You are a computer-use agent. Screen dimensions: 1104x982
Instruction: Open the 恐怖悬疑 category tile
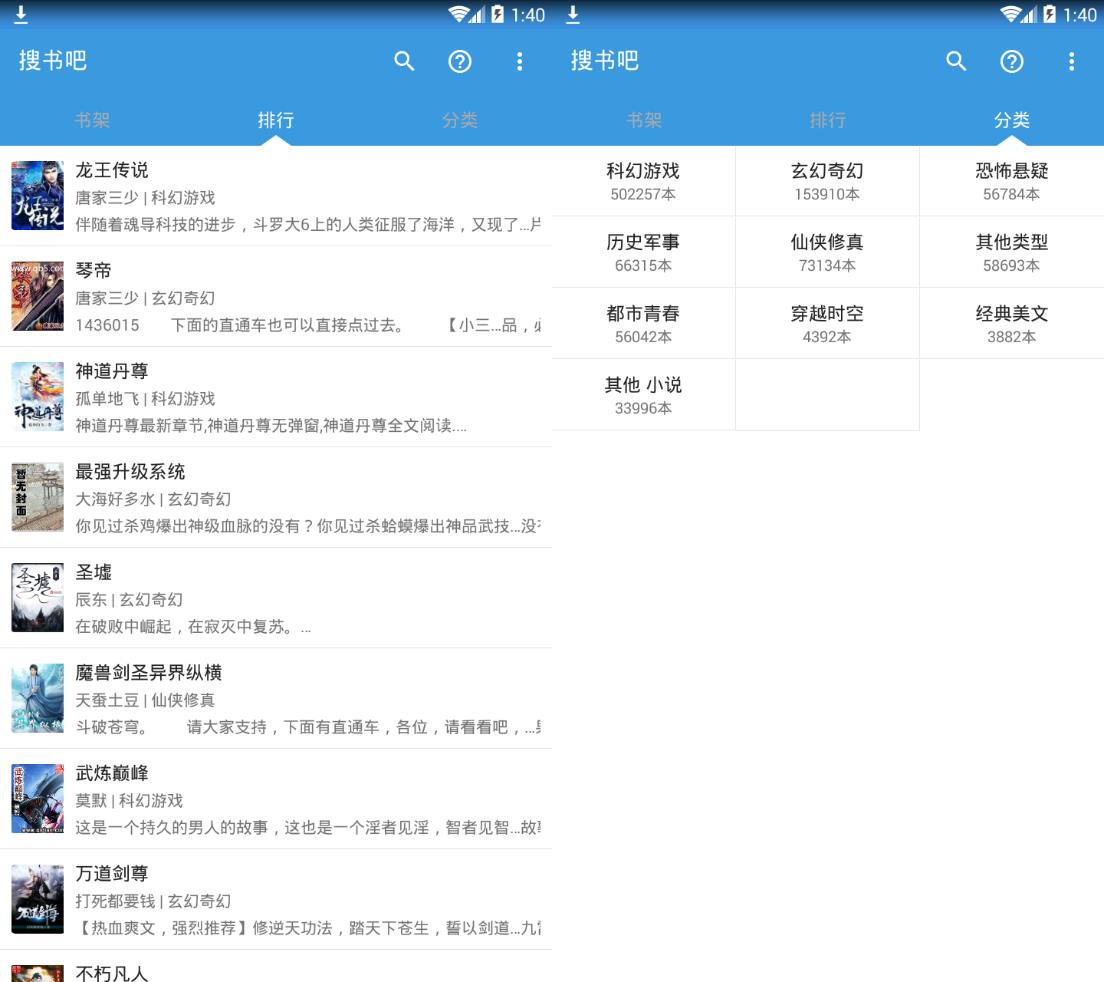1011,181
